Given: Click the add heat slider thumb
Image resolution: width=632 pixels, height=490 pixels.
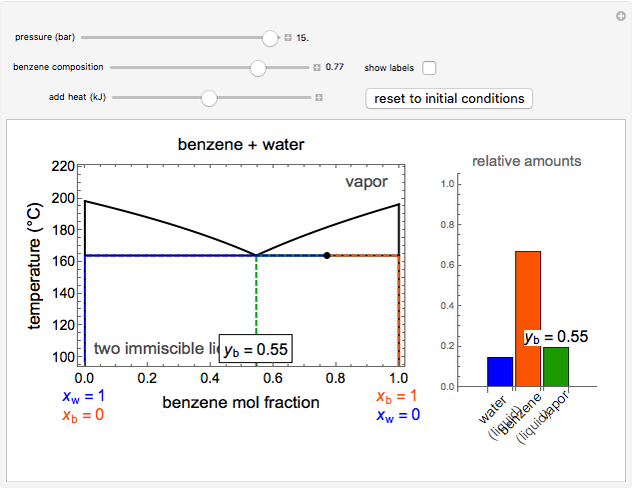Looking at the screenshot, I should [209, 98].
